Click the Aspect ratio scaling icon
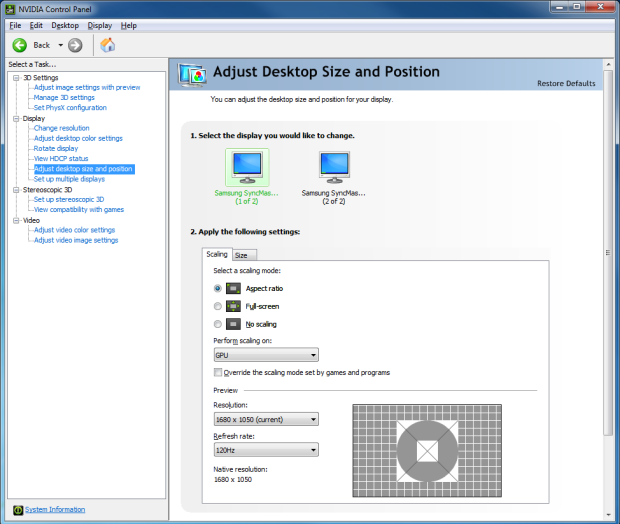The height and width of the screenshot is (524, 620). pyautogui.click(x=233, y=288)
